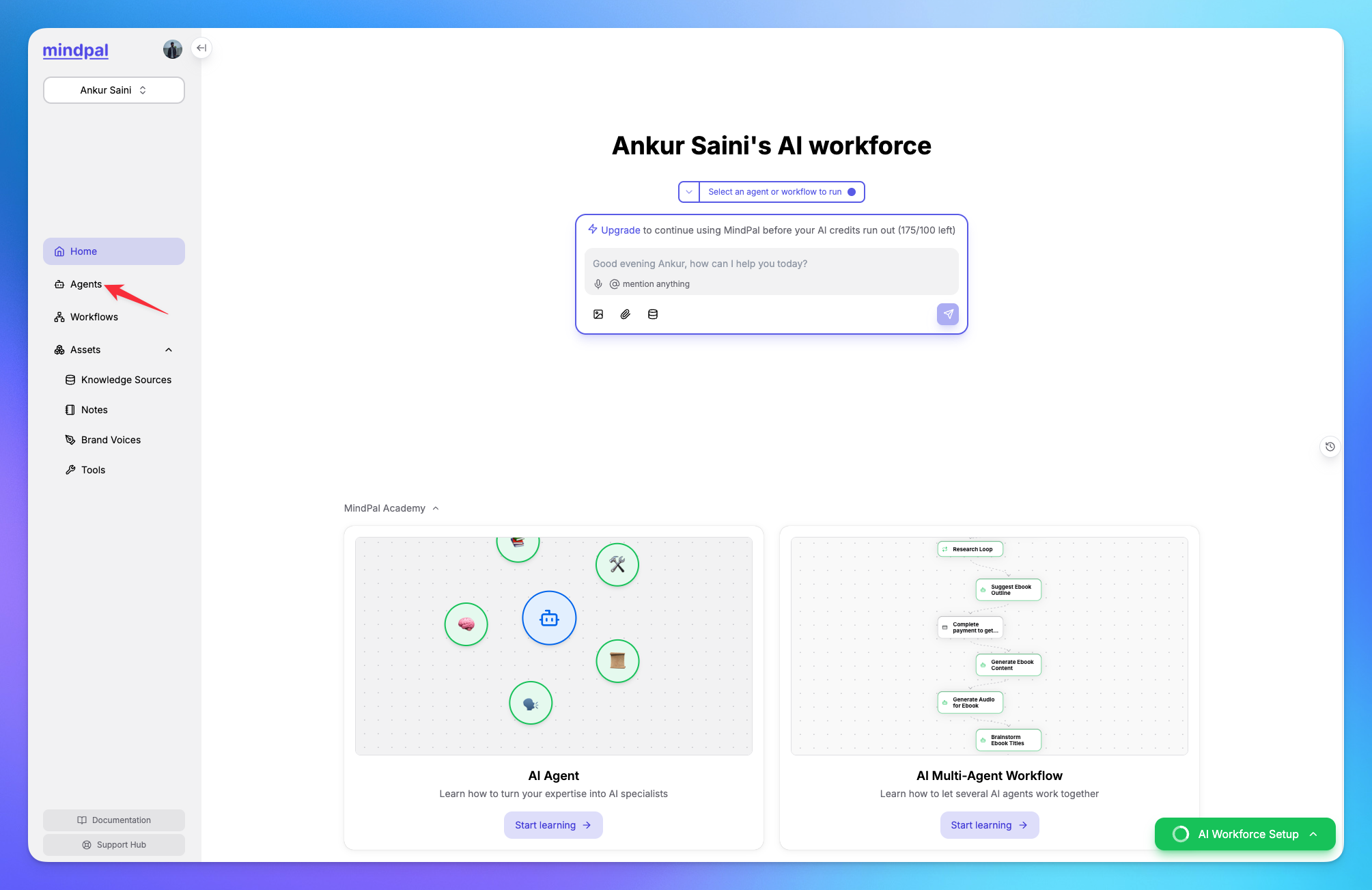Click the profile avatar picture
Screen dimensions: 1372x890
click(173, 48)
